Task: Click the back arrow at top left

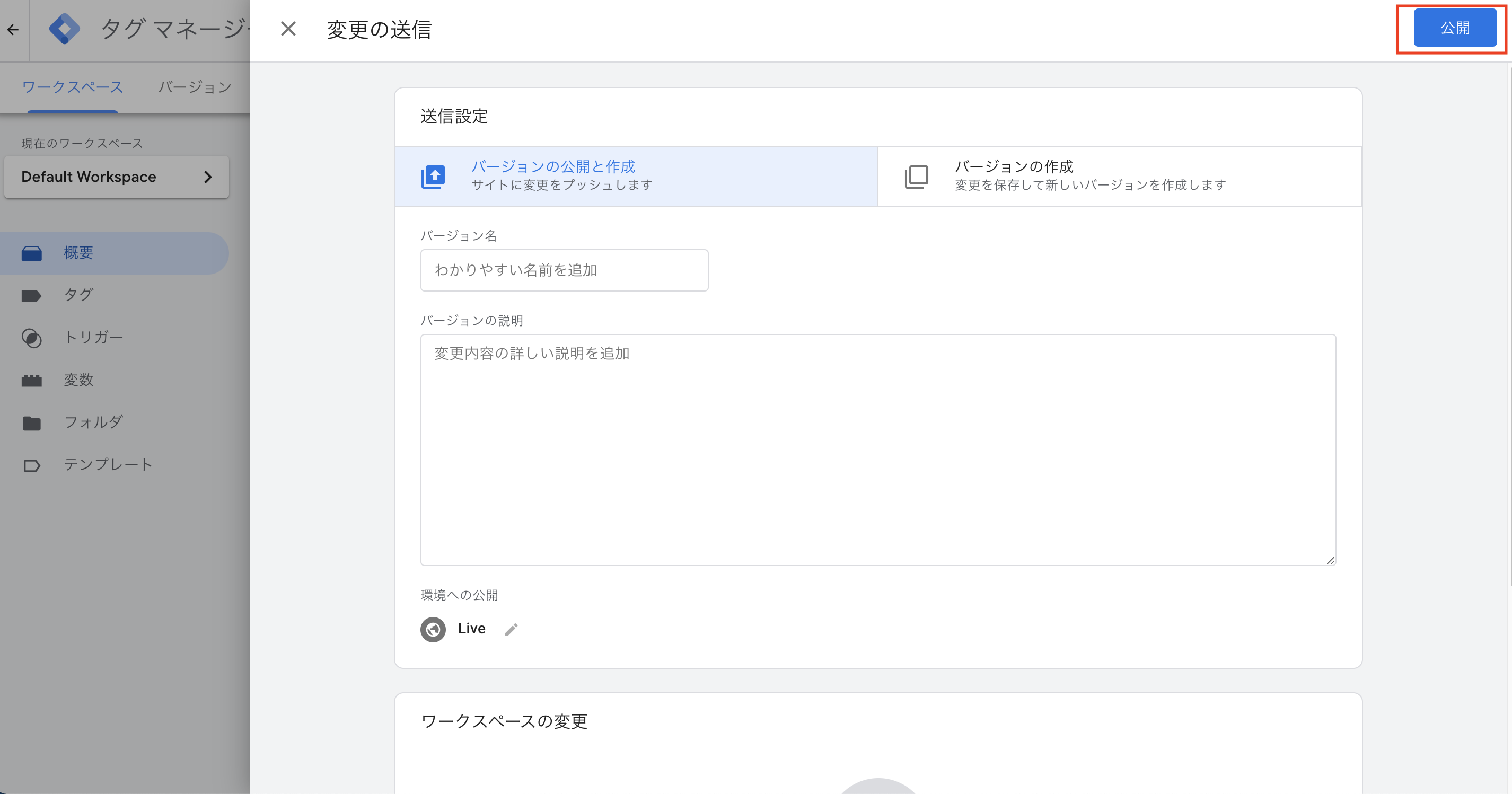Action: [13, 29]
